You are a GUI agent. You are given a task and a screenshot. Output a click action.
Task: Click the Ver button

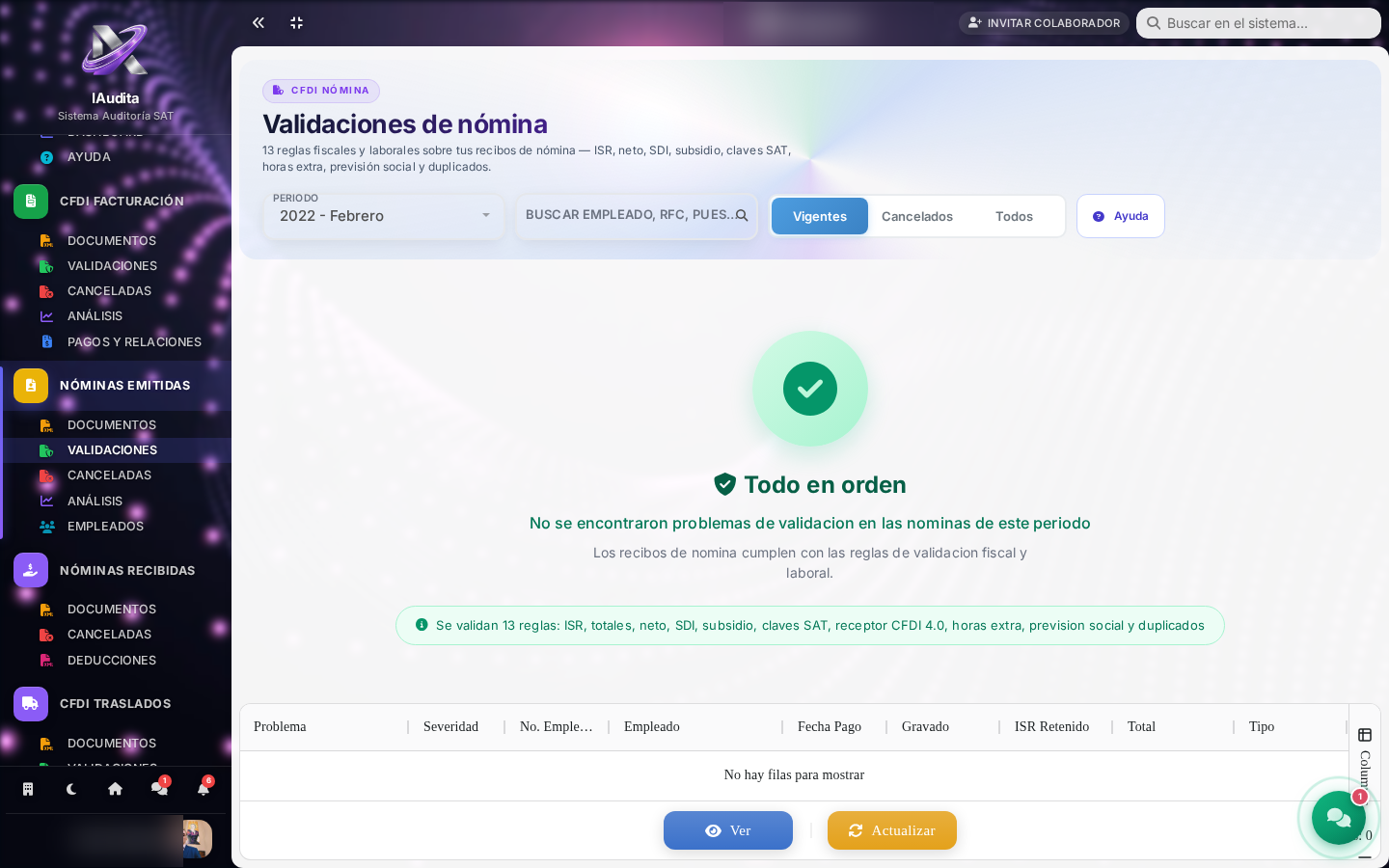click(x=728, y=830)
